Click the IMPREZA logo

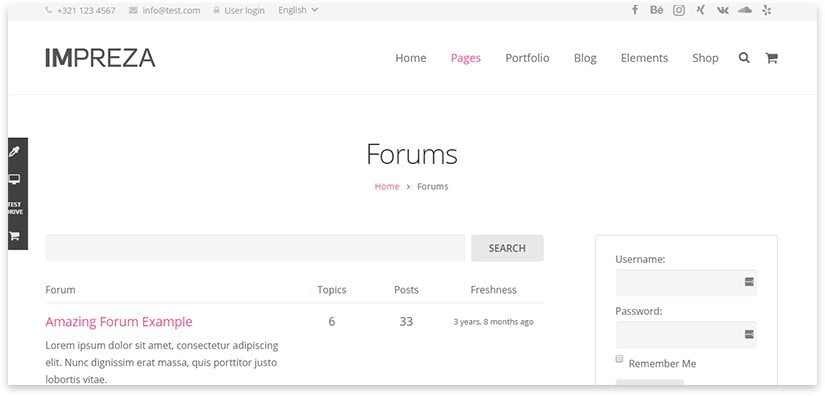100,58
